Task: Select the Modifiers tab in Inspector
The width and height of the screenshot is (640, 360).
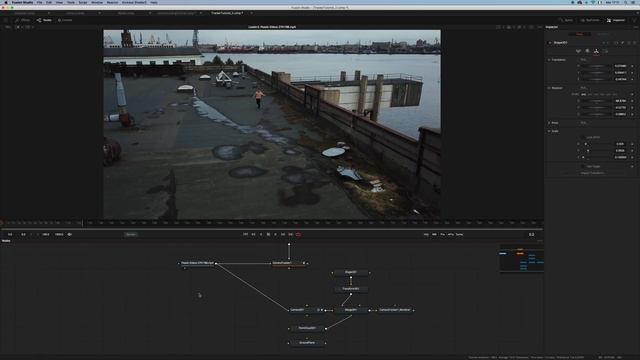Action: [x=602, y=34]
